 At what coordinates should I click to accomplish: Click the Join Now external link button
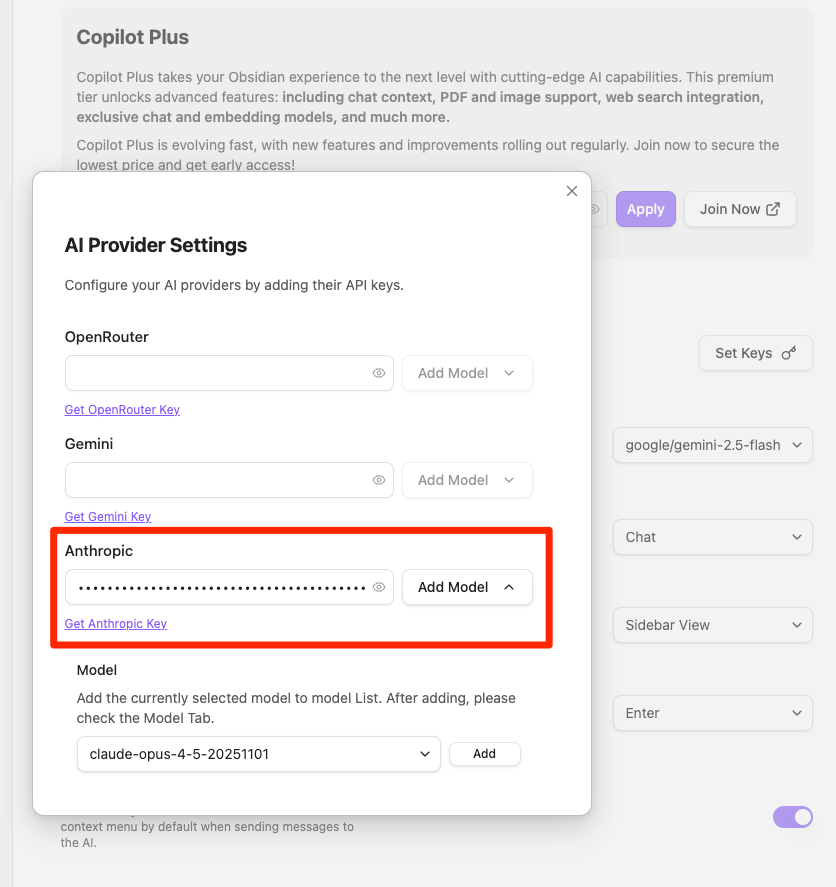coord(740,209)
